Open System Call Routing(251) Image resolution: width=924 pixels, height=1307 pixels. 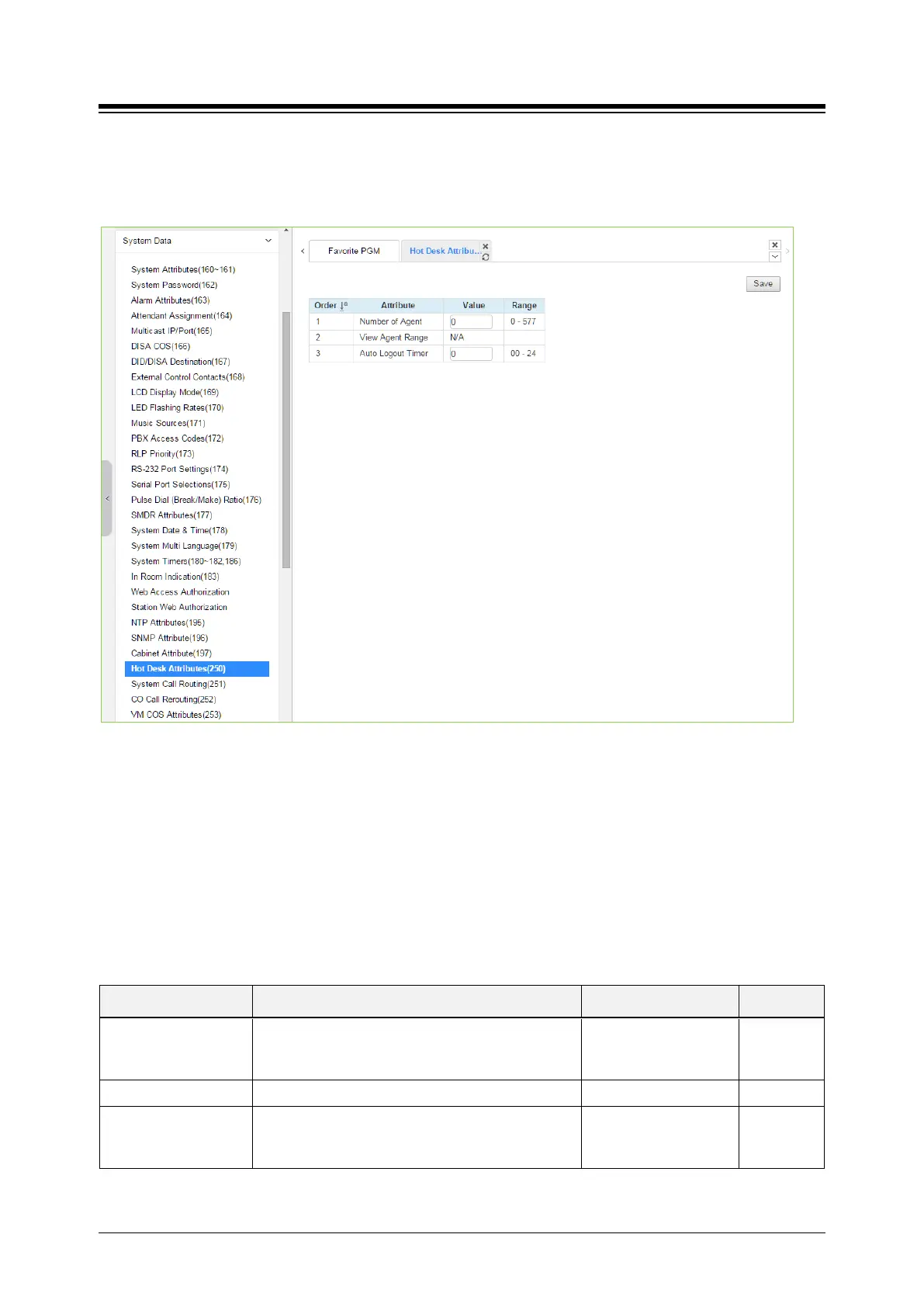coord(178,685)
